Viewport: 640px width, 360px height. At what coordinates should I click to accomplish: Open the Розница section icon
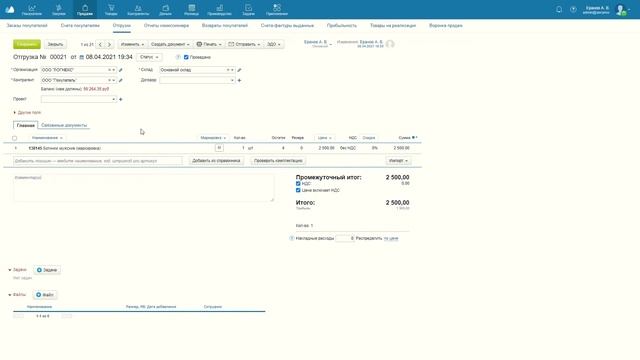pyautogui.click(x=191, y=9)
